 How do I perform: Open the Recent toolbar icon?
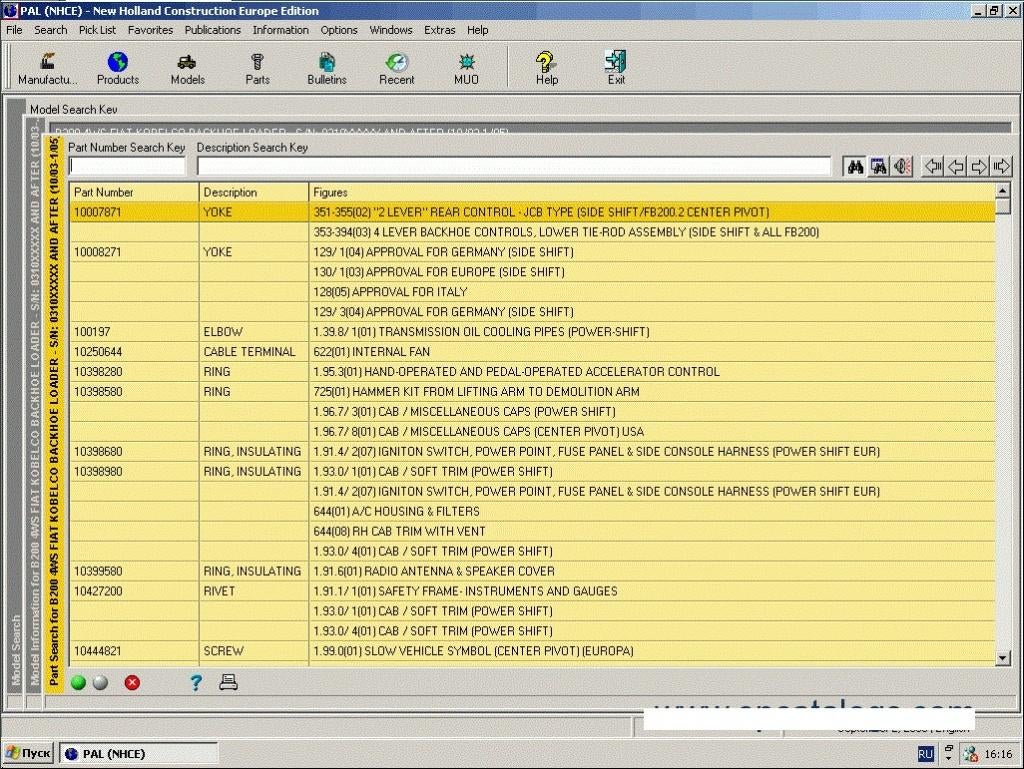pos(396,69)
